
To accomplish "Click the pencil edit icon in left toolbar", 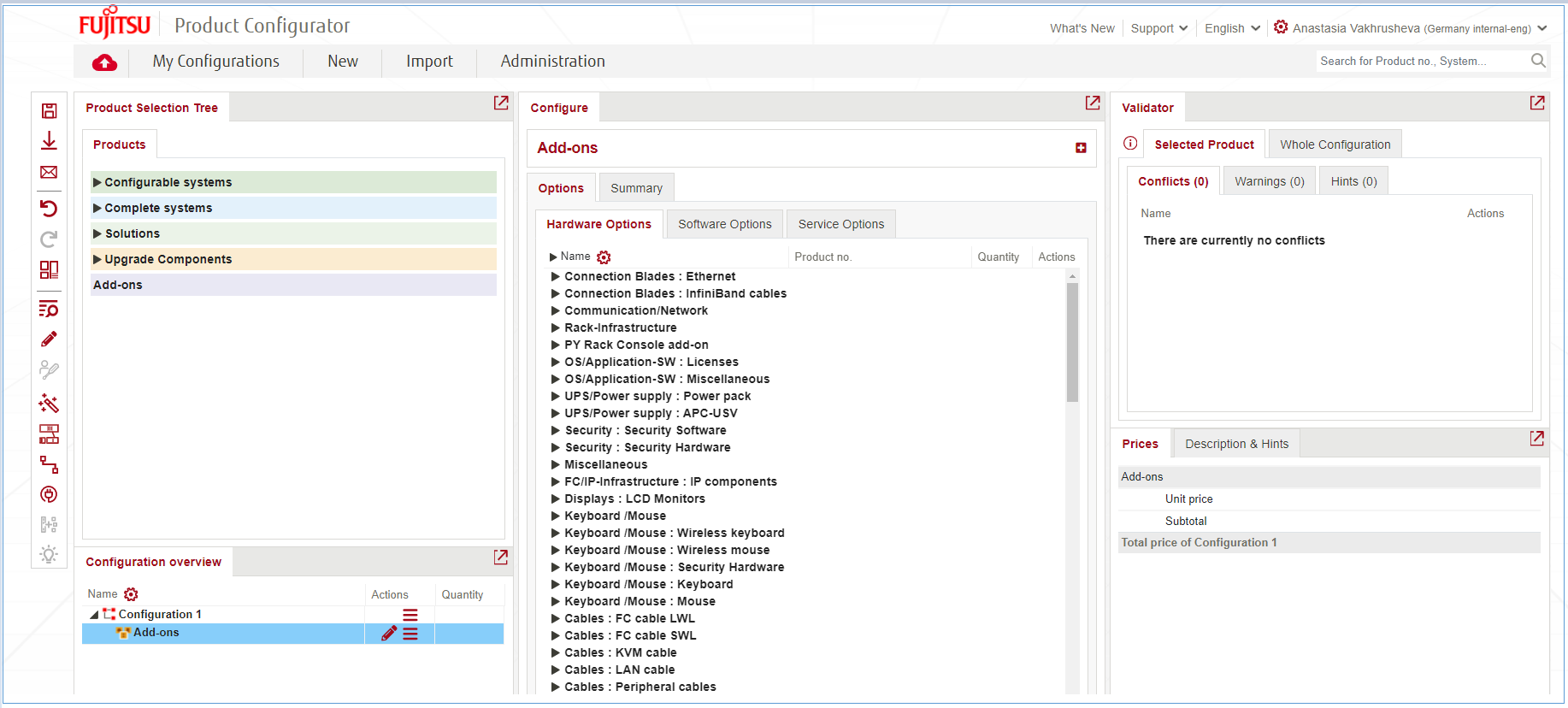I will 49,339.
